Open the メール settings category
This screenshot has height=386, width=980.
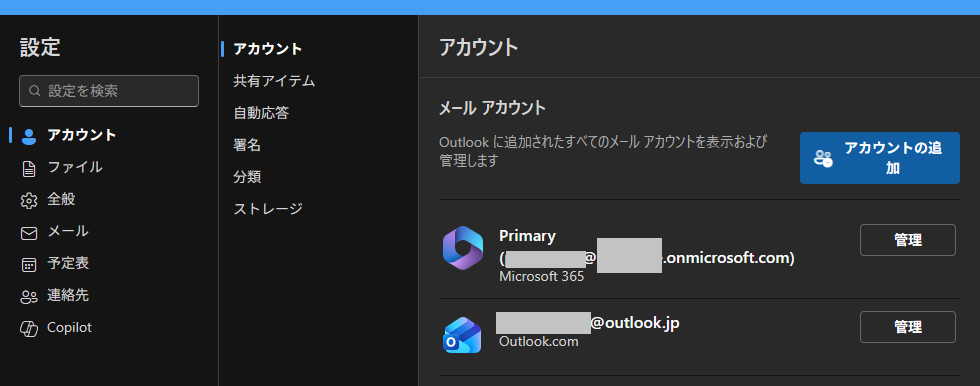68,232
